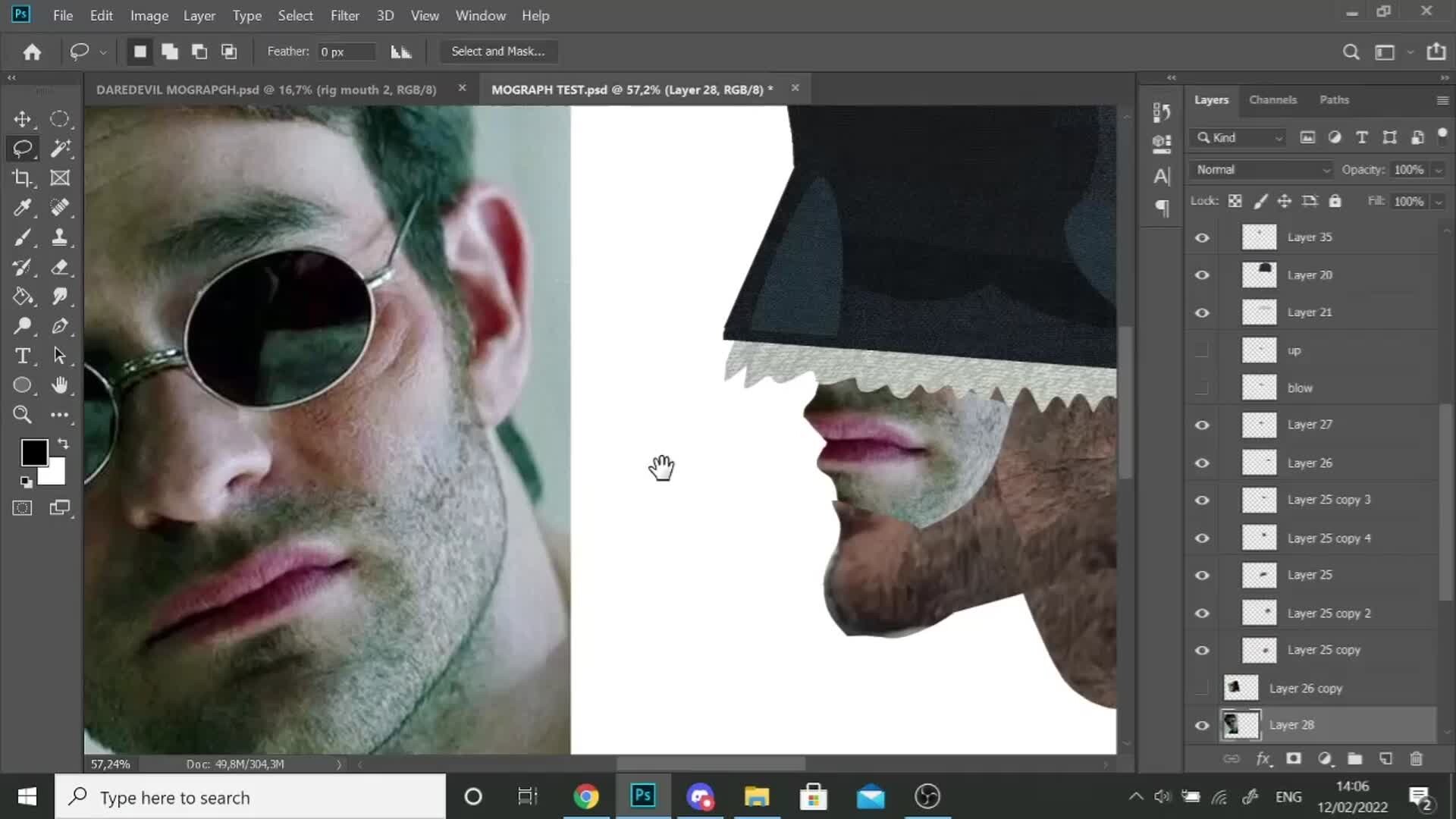Activate the Type tool
Viewport: 1456px width, 819px height.
23,356
